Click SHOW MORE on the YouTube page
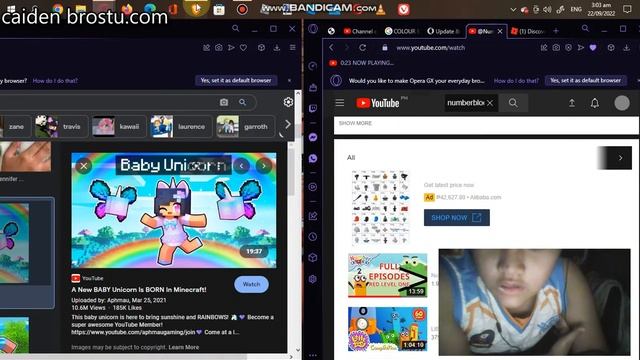Viewport: 640px width, 360px height. pos(355,123)
